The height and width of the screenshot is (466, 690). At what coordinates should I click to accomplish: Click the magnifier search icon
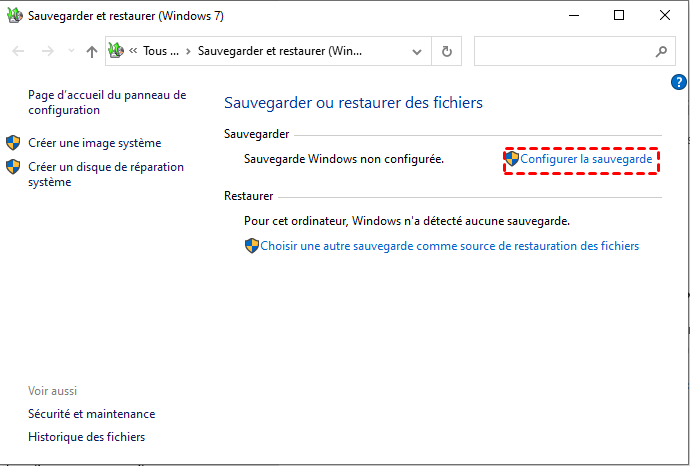(661, 51)
